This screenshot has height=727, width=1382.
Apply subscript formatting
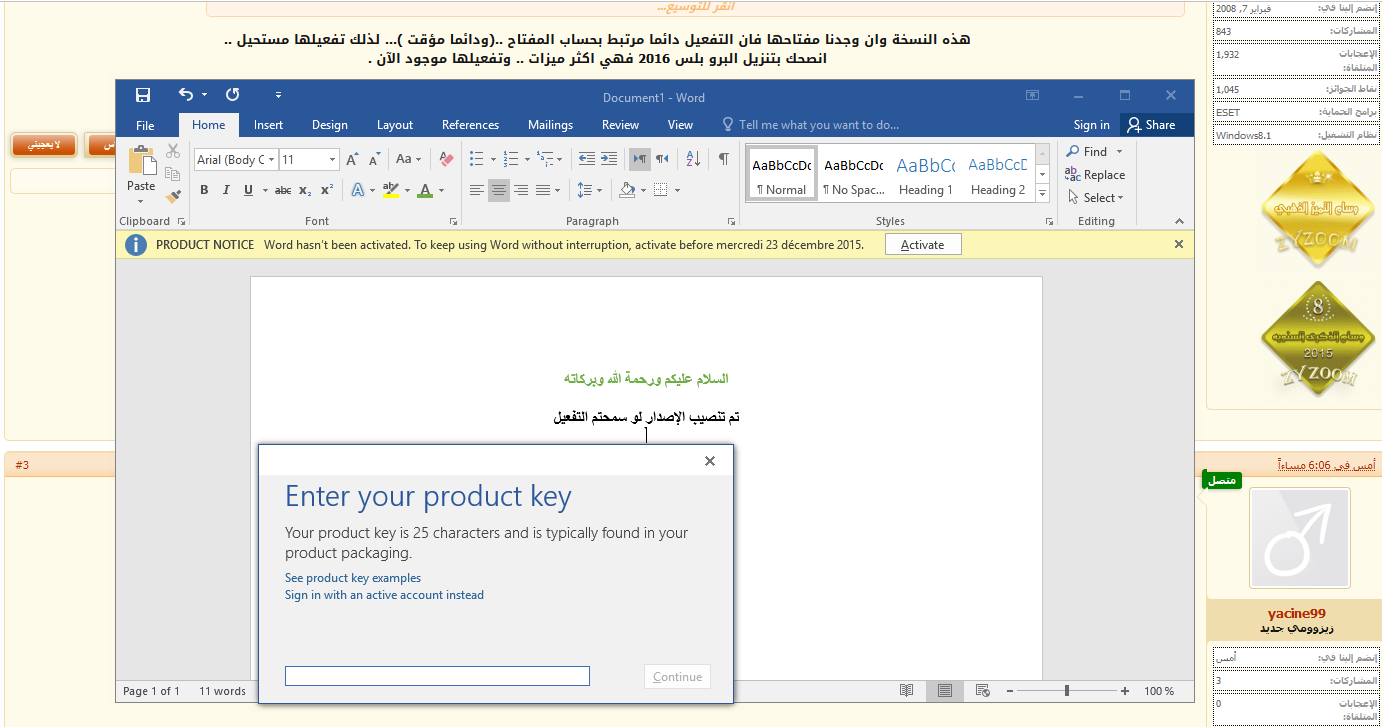305,190
